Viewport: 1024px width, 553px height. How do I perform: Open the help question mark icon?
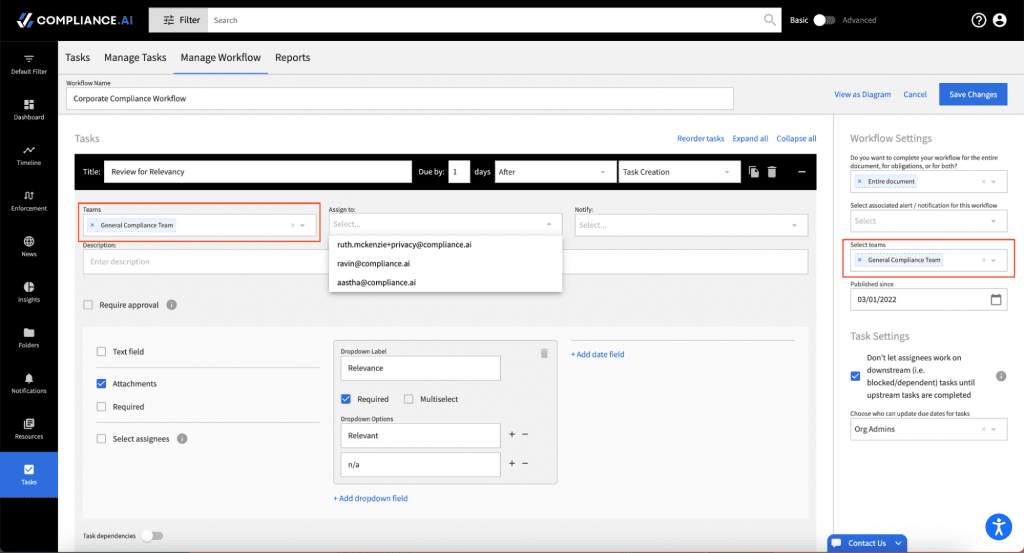point(978,20)
